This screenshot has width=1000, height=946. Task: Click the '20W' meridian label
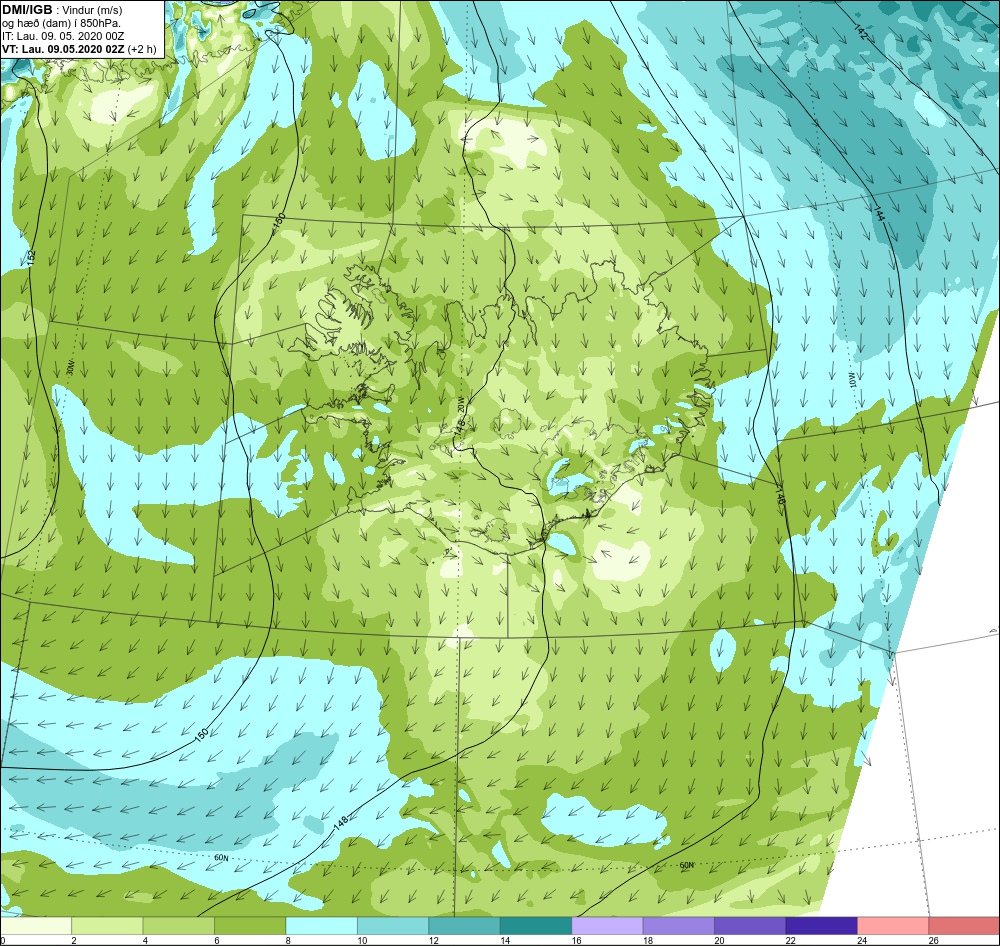pyautogui.click(x=460, y=404)
